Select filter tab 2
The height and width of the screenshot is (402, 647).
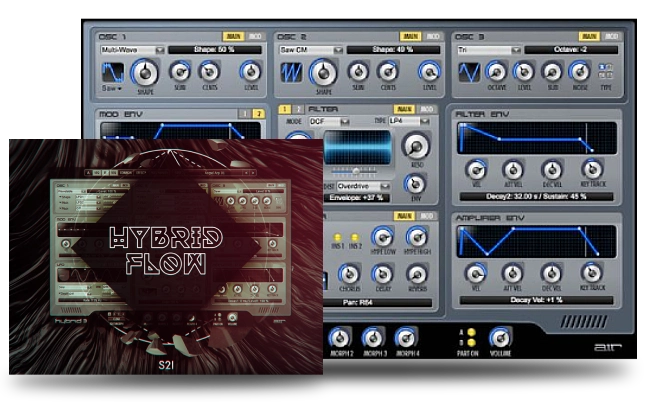pos(298,108)
